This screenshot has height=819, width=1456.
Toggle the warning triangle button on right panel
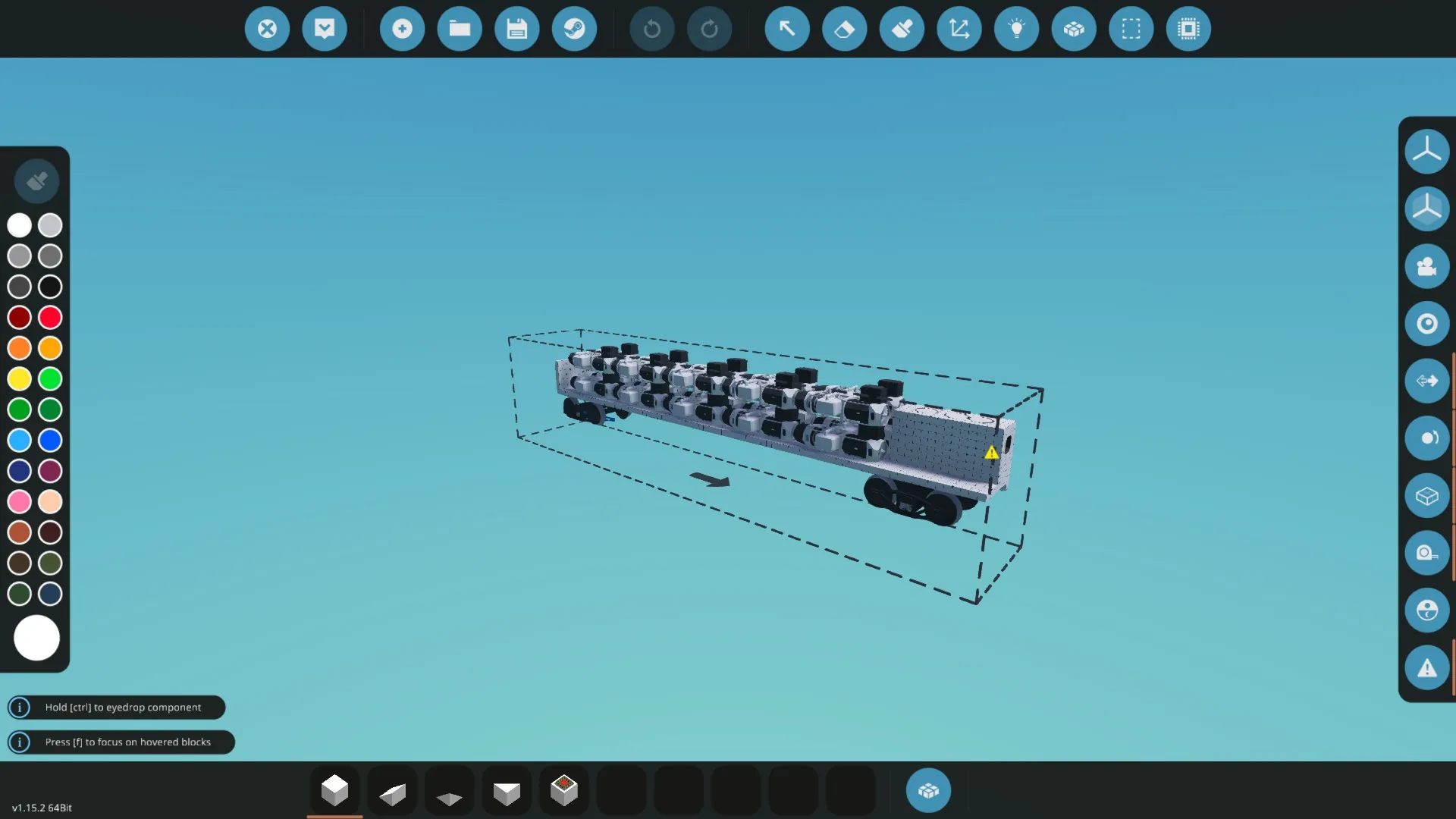click(x=1426, y=668)
